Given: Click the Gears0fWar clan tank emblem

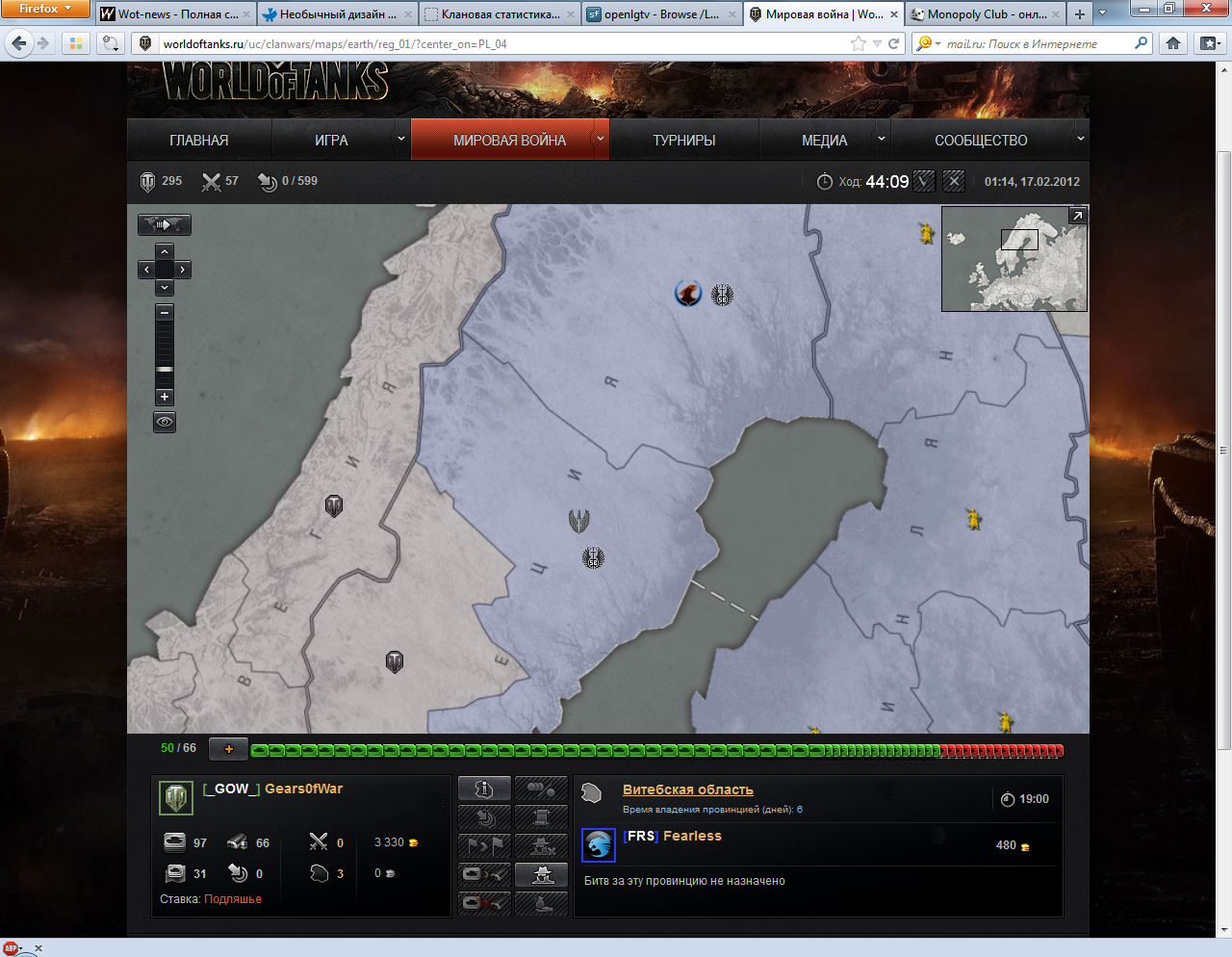Looking at the screenshot, I should tap(176, 798).
